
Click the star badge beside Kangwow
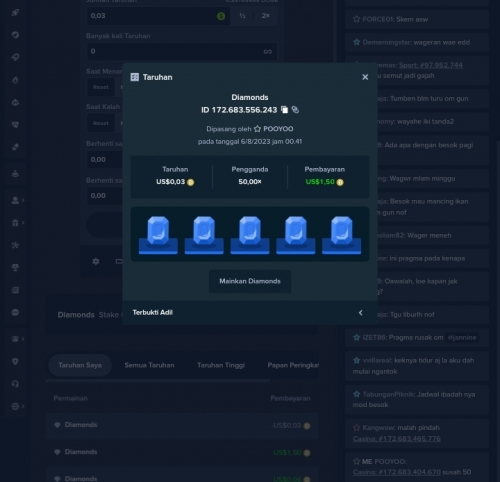tap(357, 428)
